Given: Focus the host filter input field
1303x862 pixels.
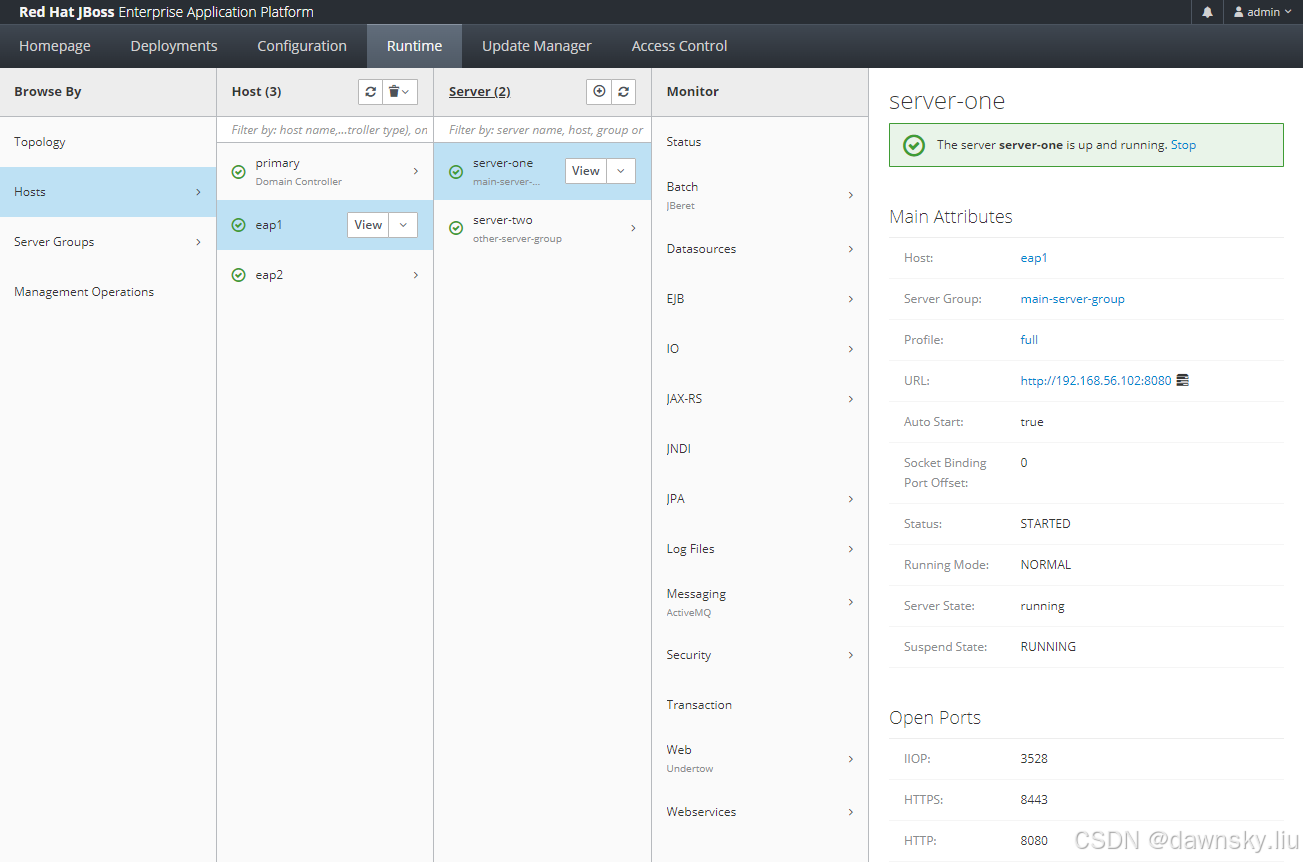Looking at the screenshot, I should 325,130.
